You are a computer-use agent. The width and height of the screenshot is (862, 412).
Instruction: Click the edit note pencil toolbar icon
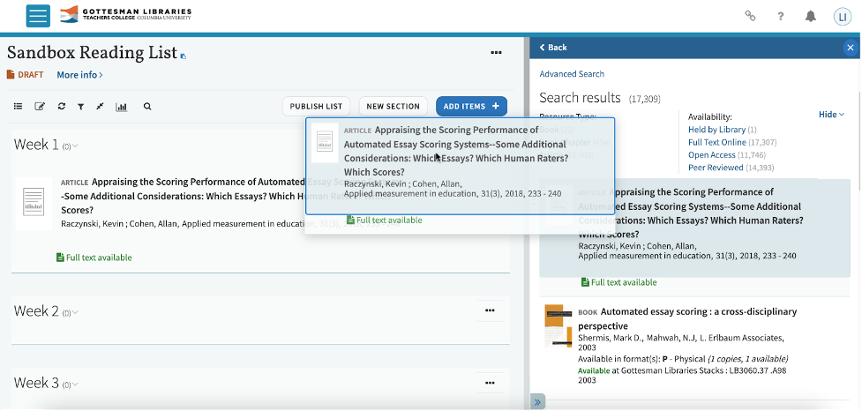click(40, 106)
